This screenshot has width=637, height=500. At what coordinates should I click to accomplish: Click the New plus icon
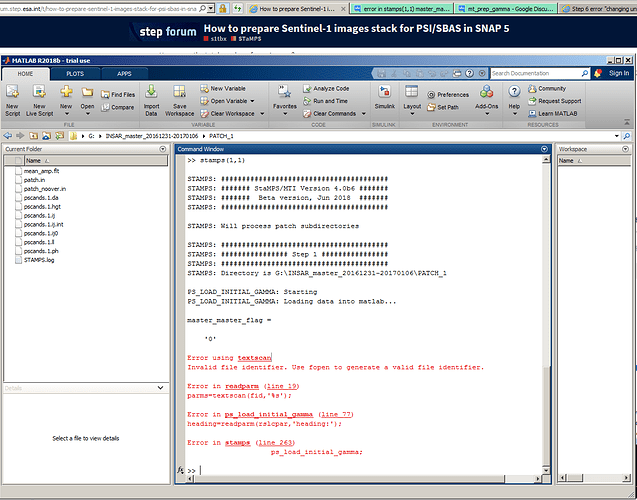[x=66, y=92]
